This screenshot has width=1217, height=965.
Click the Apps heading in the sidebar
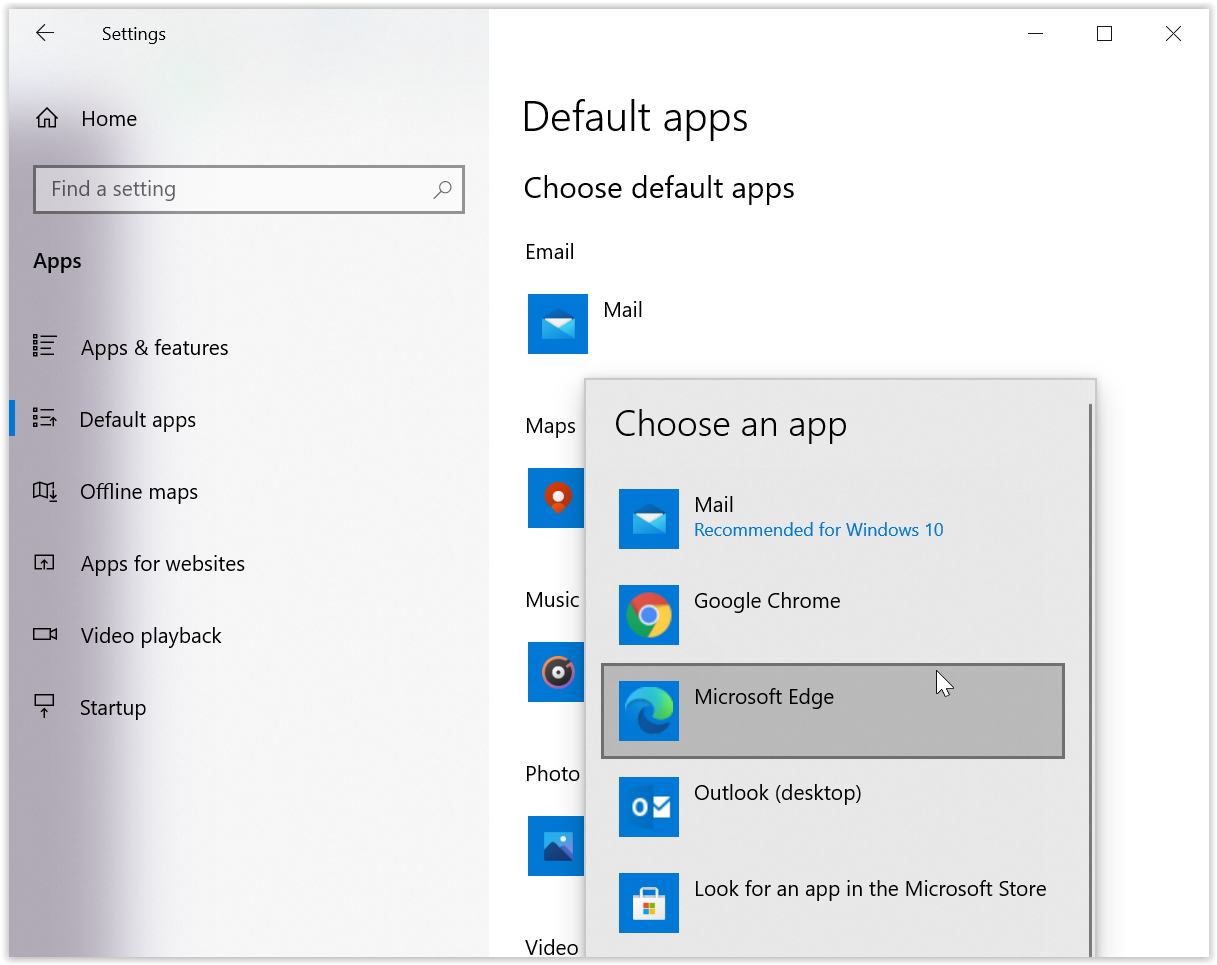click(x=57, y=262)
